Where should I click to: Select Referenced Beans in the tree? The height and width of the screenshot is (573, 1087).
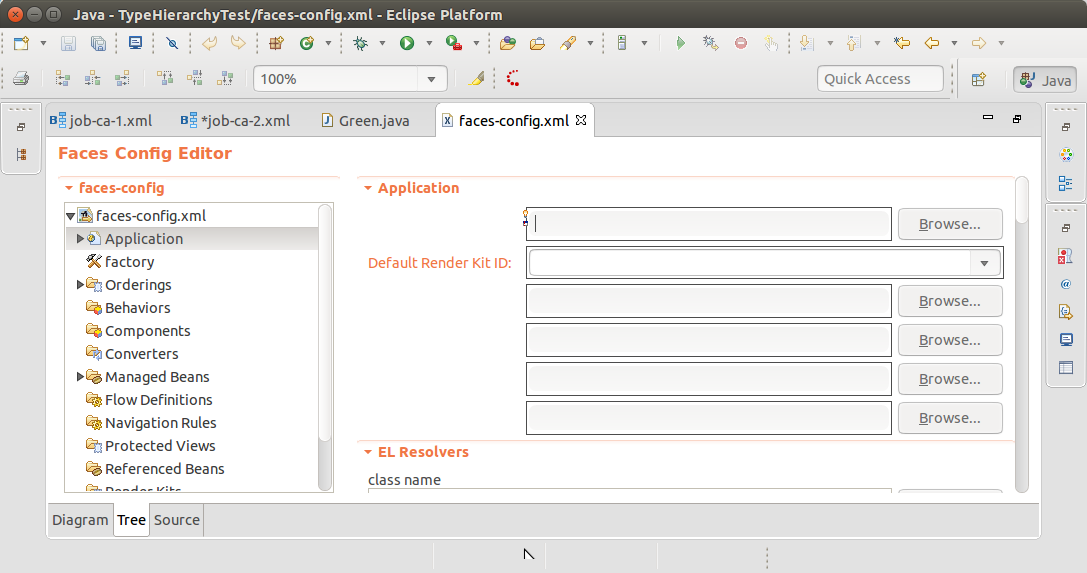(164, 468)
